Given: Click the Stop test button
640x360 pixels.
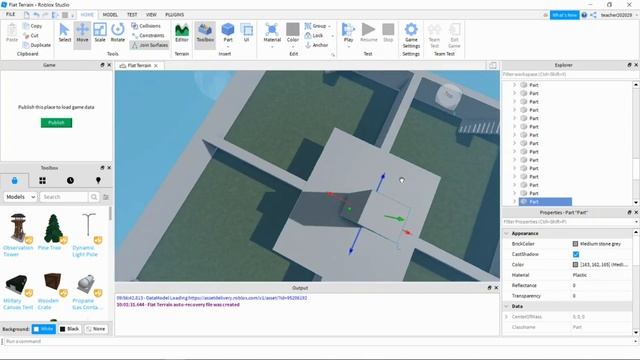Looking at the screenshot, I should [388, 33].
